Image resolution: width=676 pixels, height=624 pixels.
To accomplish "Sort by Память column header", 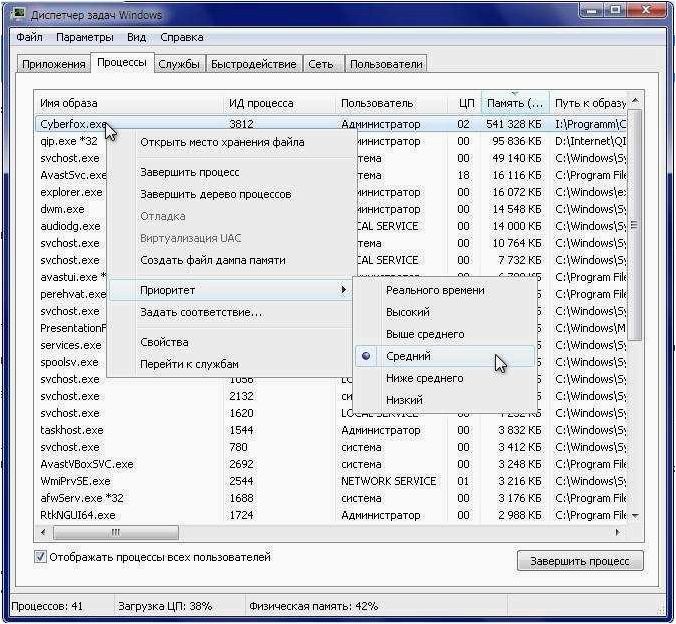I will click(x=514, y=103).
